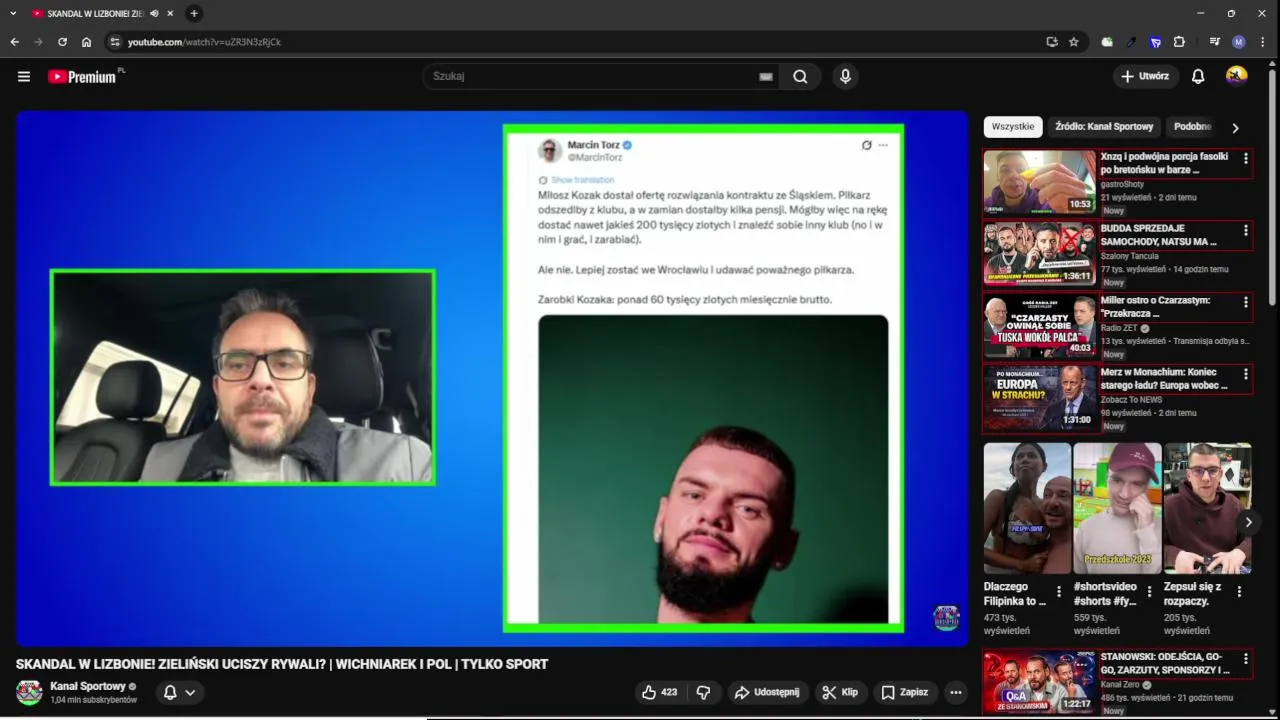
Task: Start voice search with the microphone
Action: (x=846, y=76)
